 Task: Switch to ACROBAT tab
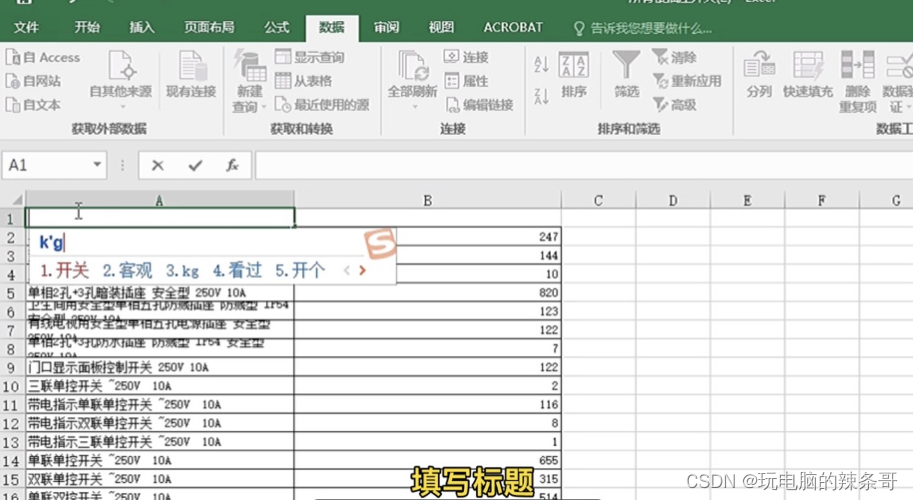(x=513, y=27)
